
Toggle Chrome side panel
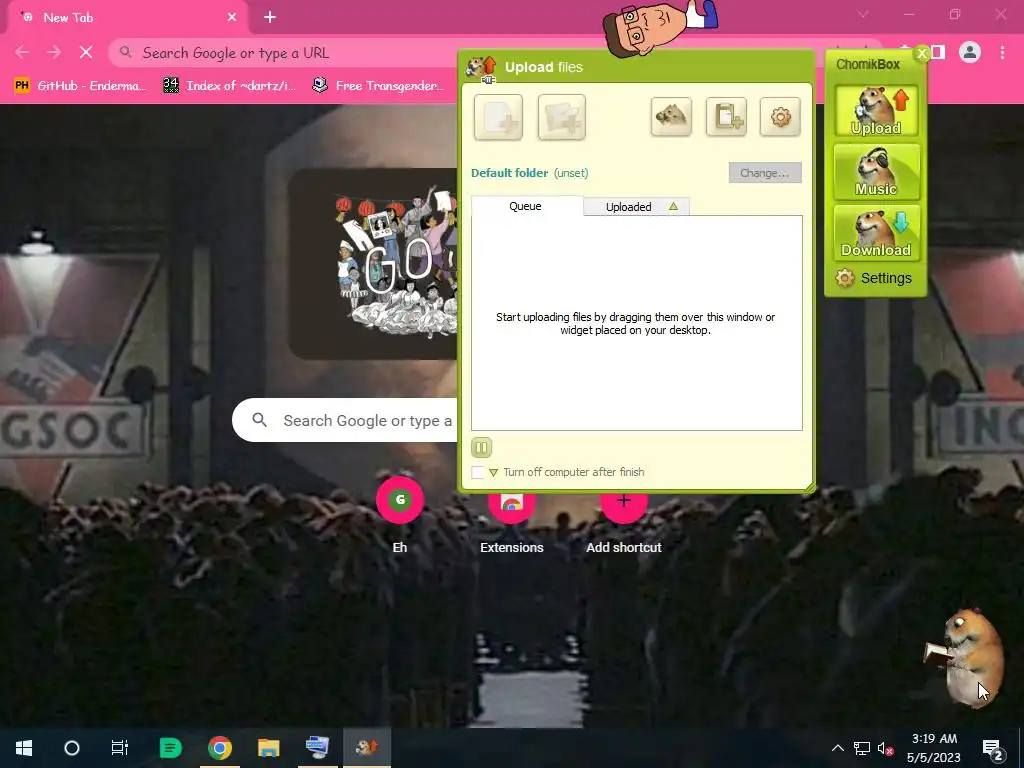pyautogui.click(x=938, y=52)
